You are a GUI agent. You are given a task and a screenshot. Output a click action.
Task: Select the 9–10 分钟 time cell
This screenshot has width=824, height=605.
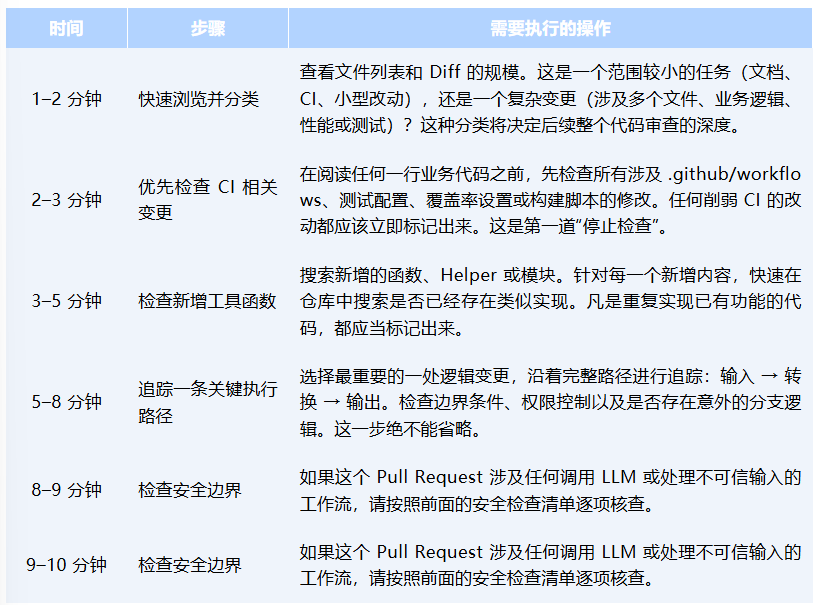click(x=67, y=565)
